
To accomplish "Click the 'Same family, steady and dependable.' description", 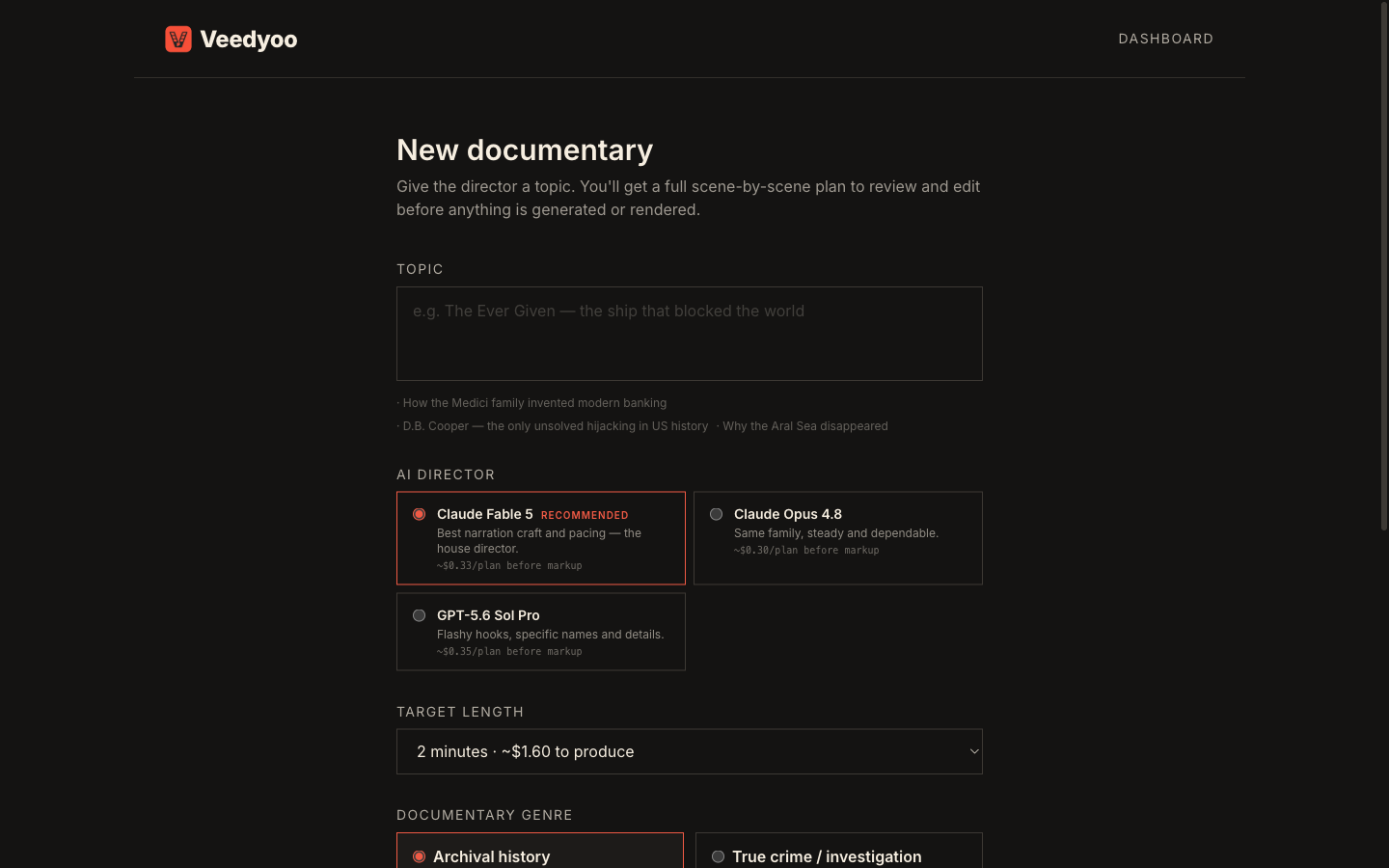I will (x=836, y=533).
